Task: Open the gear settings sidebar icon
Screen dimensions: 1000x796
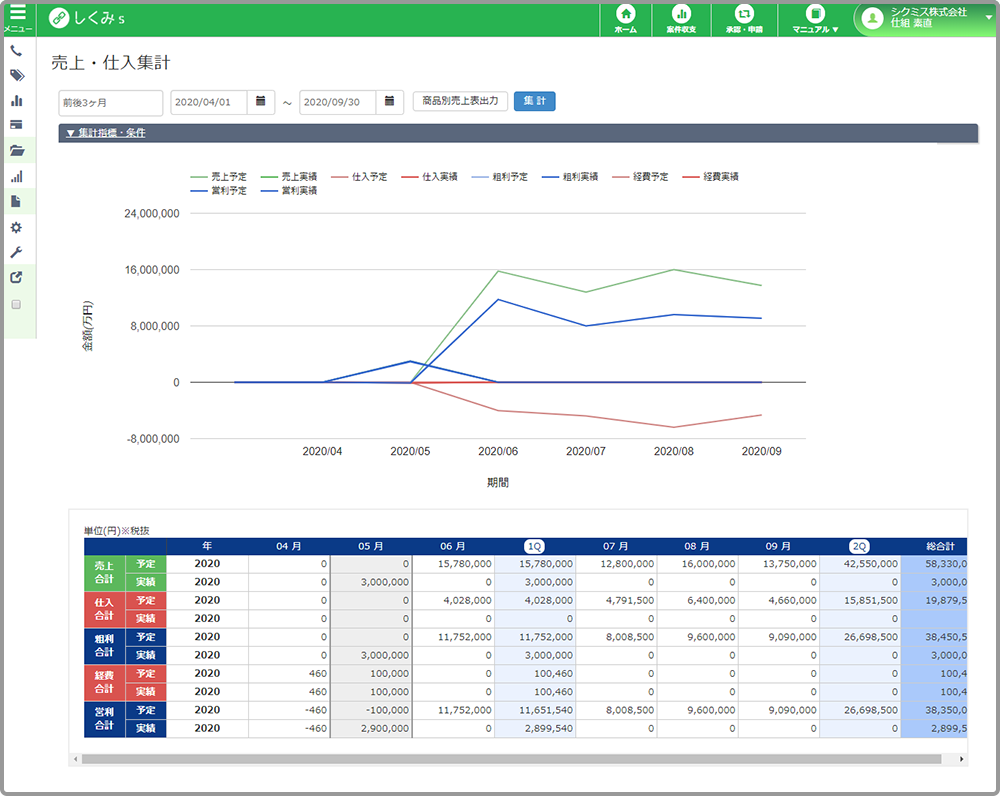Action: click(x=17, y=228)
